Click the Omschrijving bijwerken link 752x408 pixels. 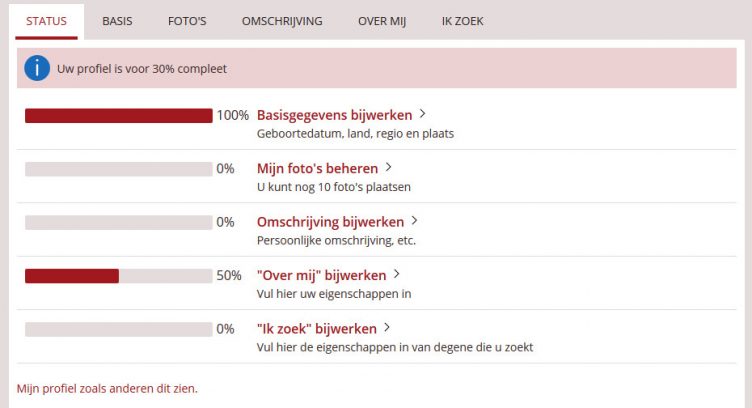coord(330,222)
